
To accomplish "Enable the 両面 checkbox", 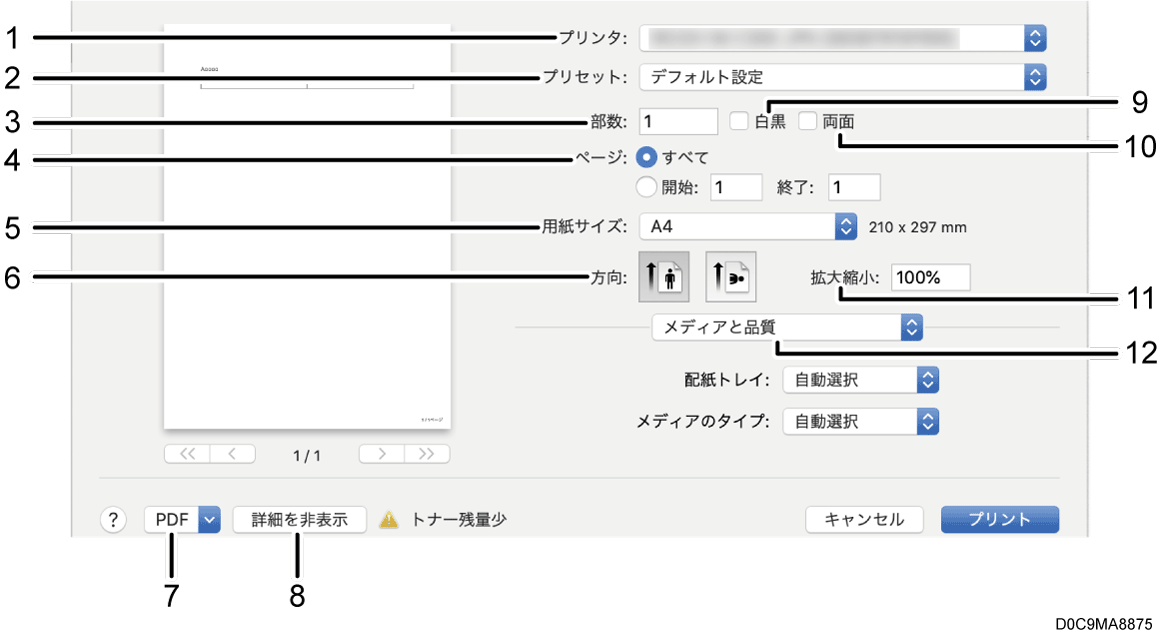I will [x=807, y=121].
